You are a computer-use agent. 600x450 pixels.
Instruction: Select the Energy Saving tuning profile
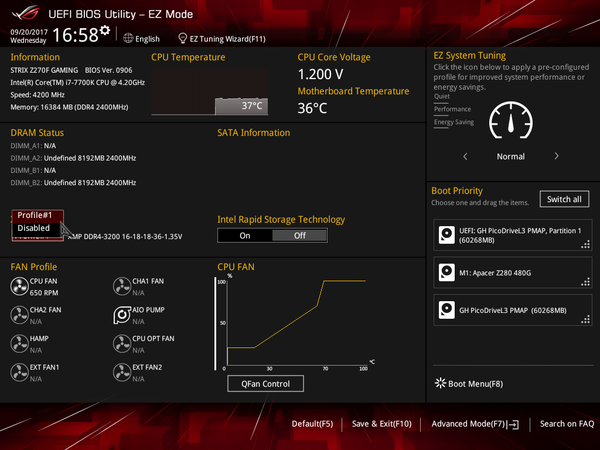(454, 122)
